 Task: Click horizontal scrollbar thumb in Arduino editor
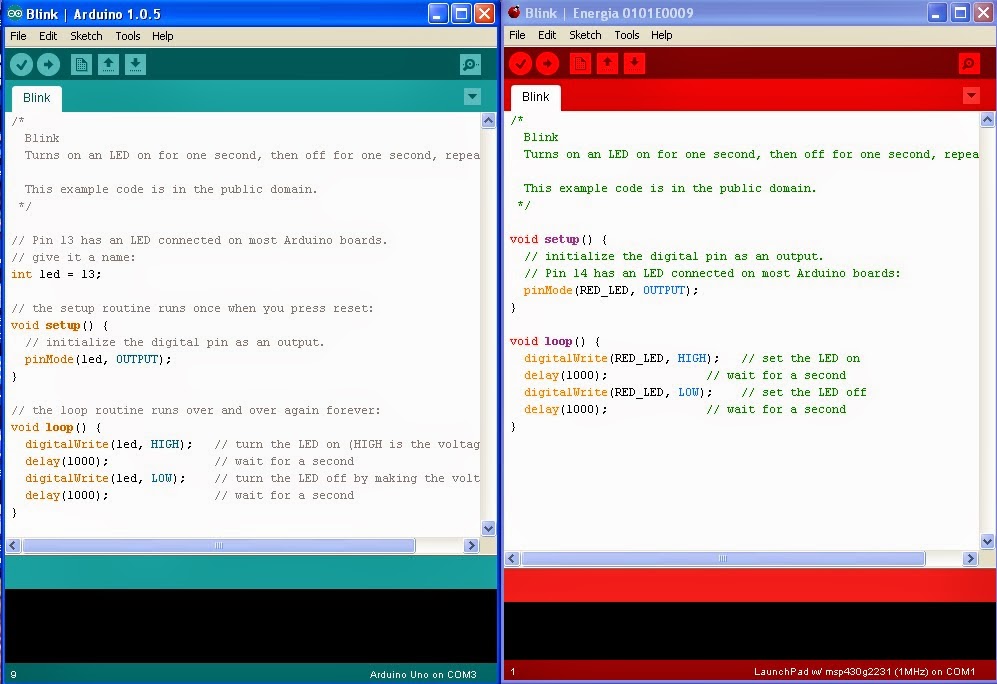[219, 545]
